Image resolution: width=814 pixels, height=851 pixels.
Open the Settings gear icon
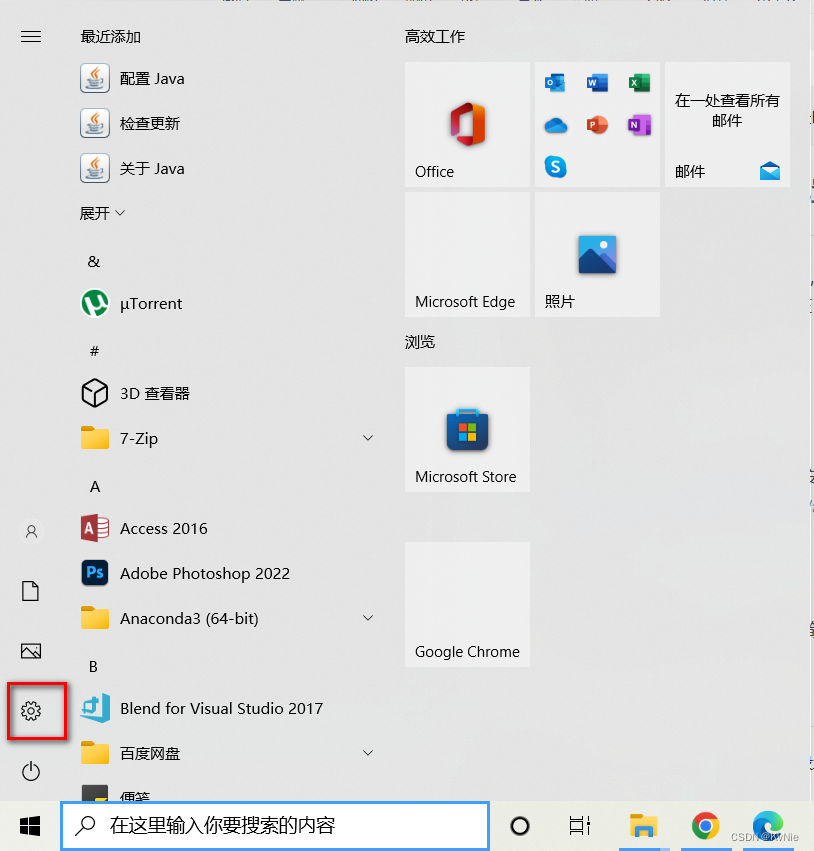pyautogui.click(x=31, y=710)
